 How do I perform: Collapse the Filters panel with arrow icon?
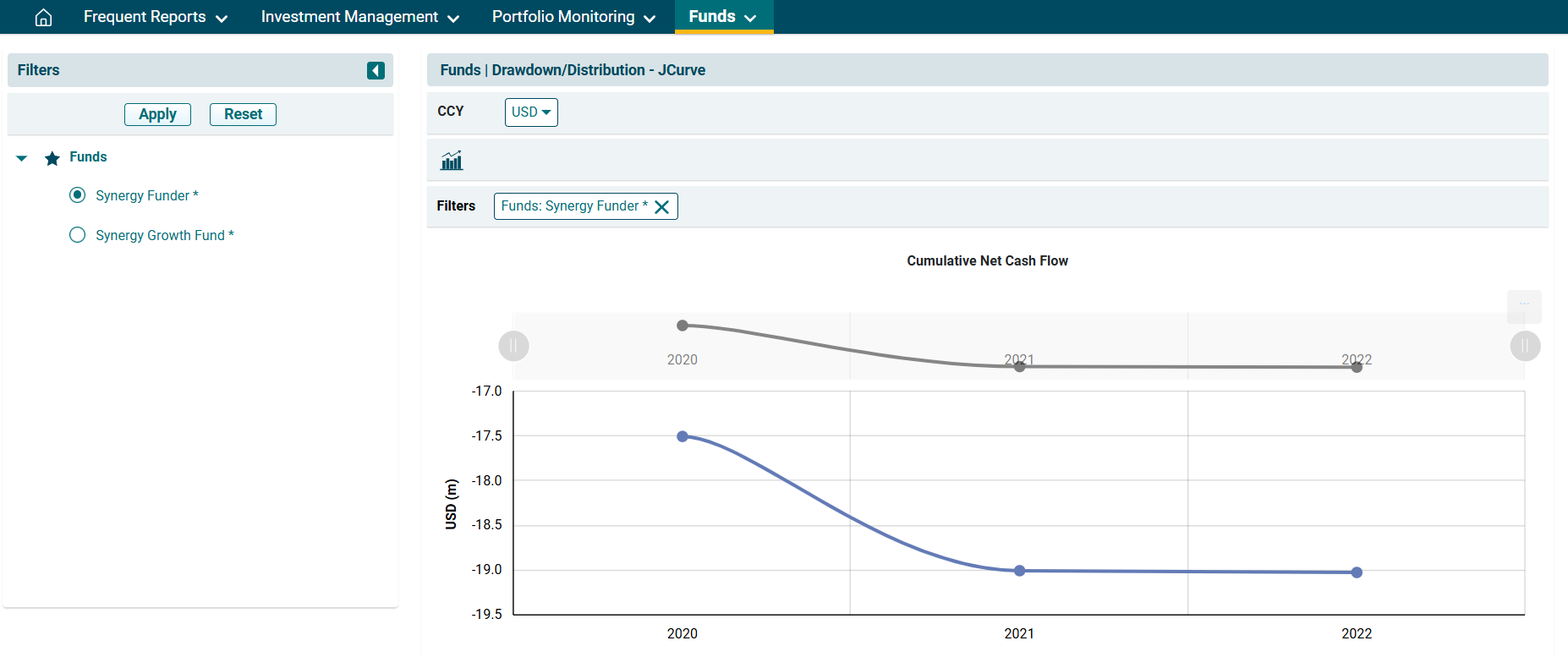[376, 70]
